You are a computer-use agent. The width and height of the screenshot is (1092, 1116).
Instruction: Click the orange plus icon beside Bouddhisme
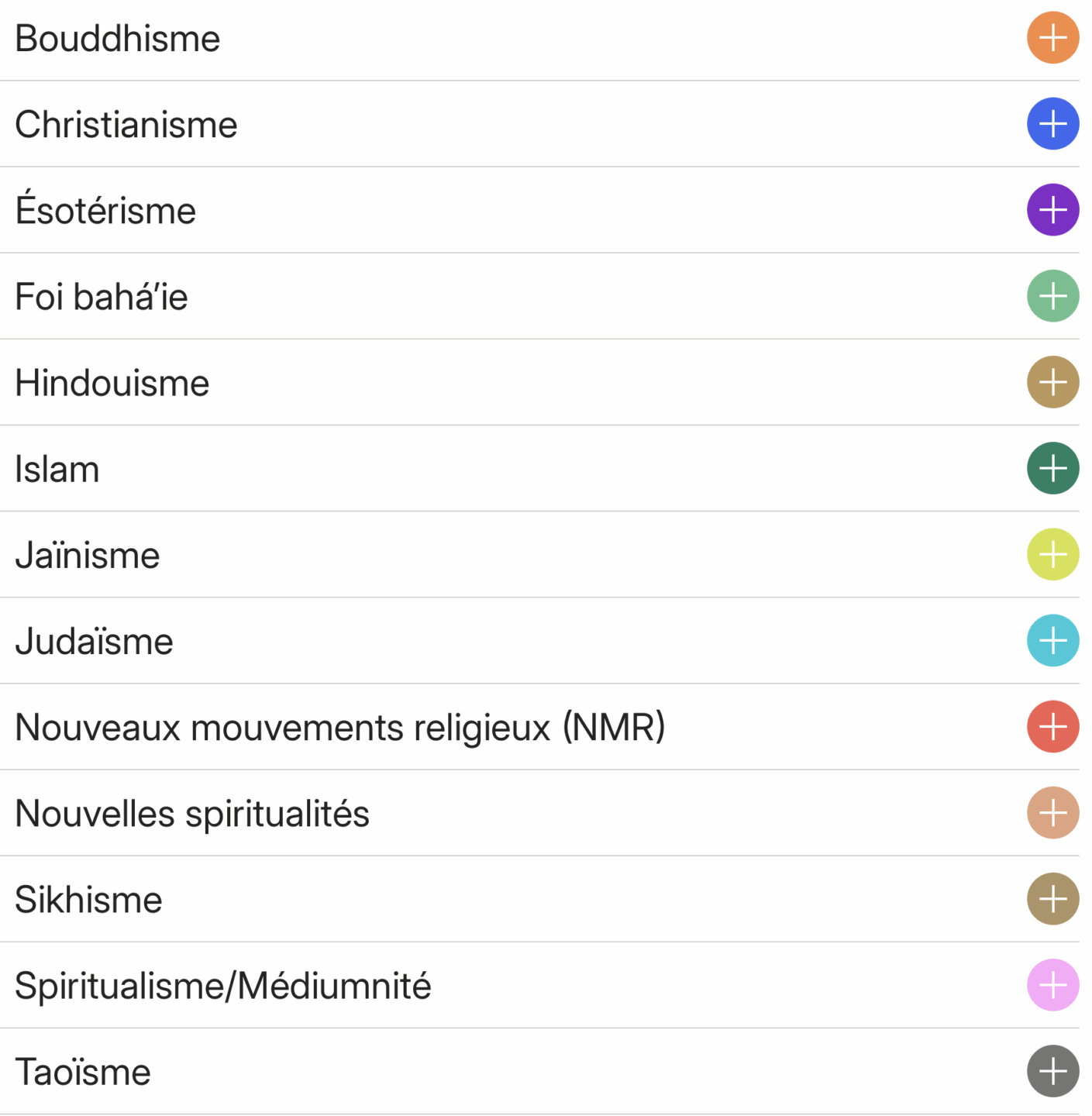(x=1052, y=38)
